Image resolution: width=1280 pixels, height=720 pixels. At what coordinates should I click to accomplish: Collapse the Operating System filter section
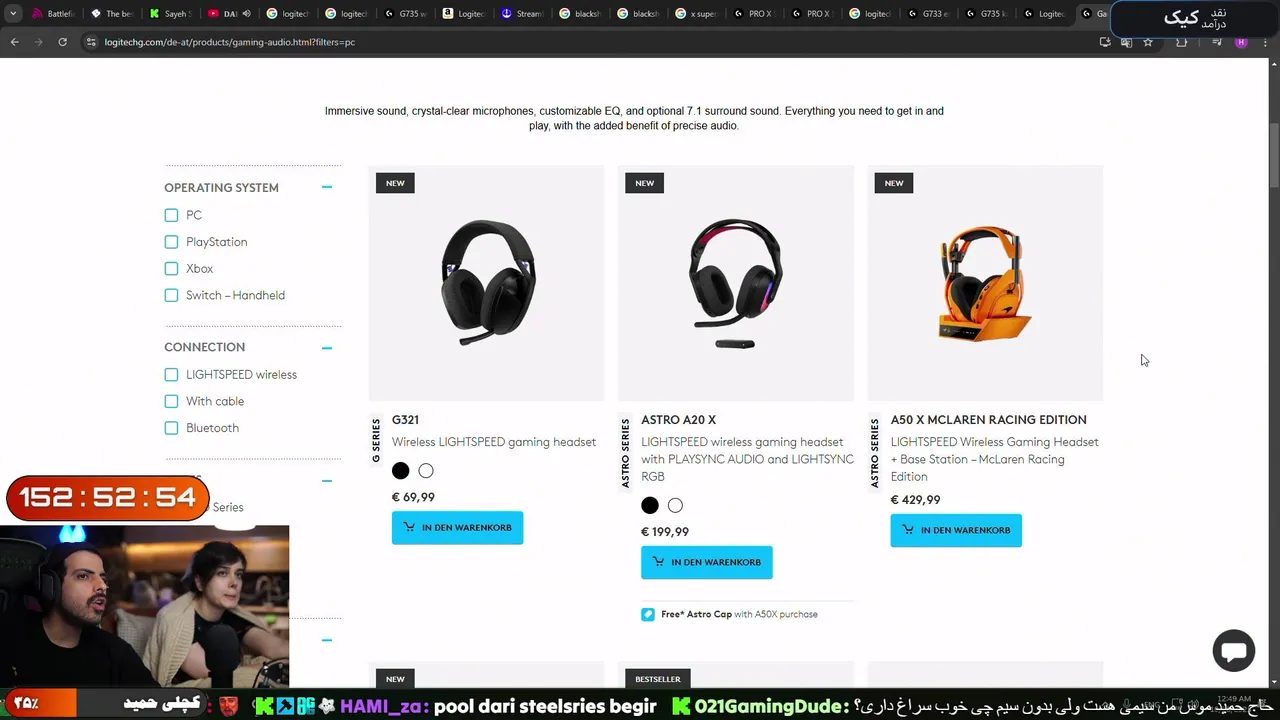coord(327,187)
